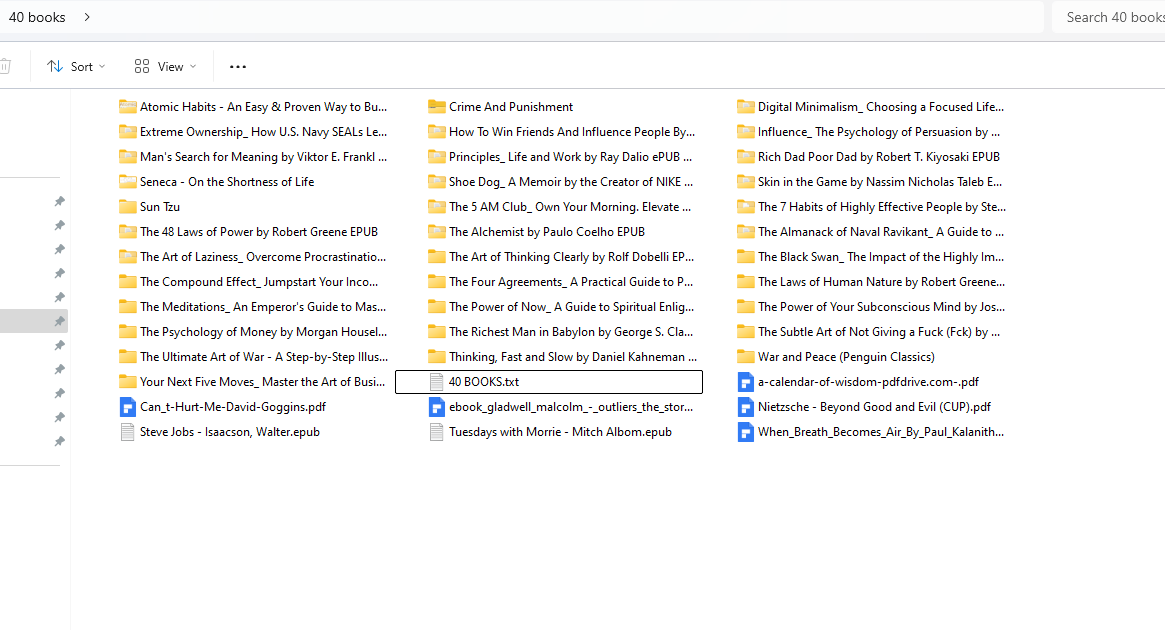Image resolution: width=1165 pixels, height=630 pixels.
Task: Select the Sun Tzu folder icon
Action: coord(128,207)
